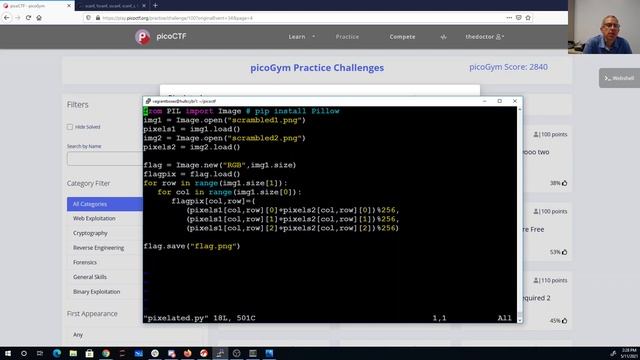
Task: Select All Categories filter
Action: point(105,204)
